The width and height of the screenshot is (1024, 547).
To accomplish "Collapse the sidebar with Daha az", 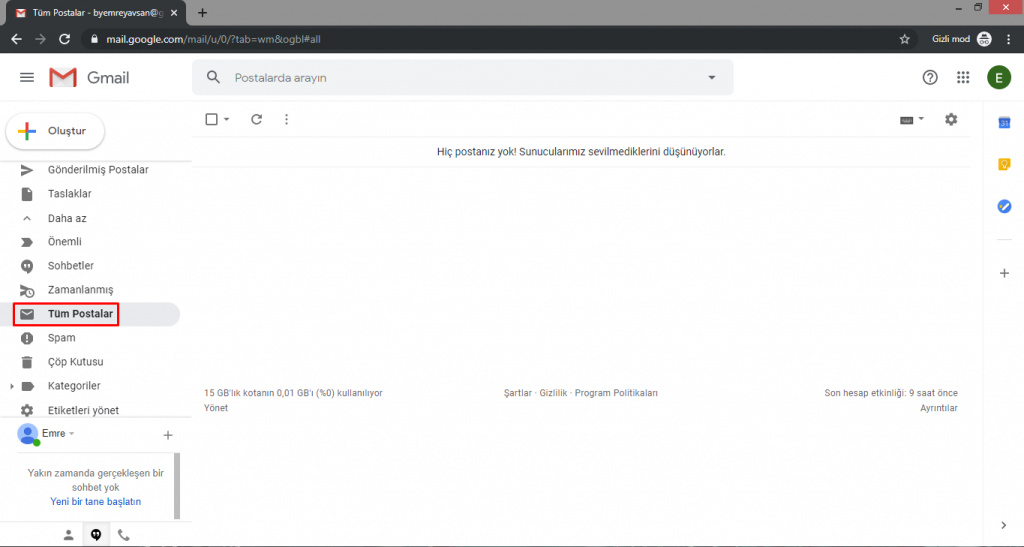I will click(67, 218).
